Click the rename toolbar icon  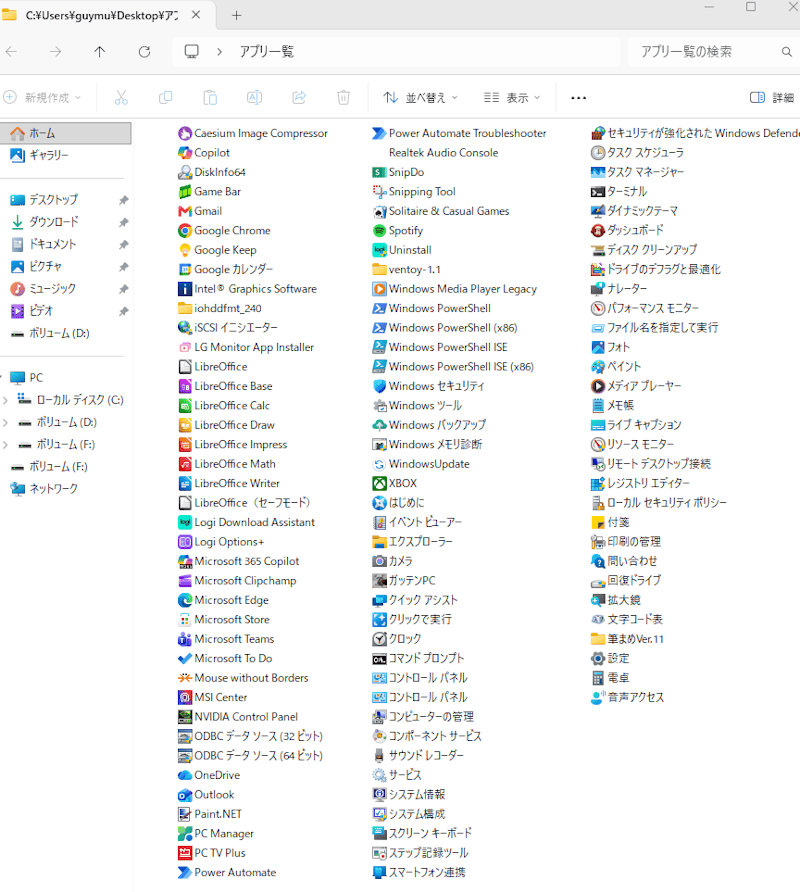pos(254,98)
